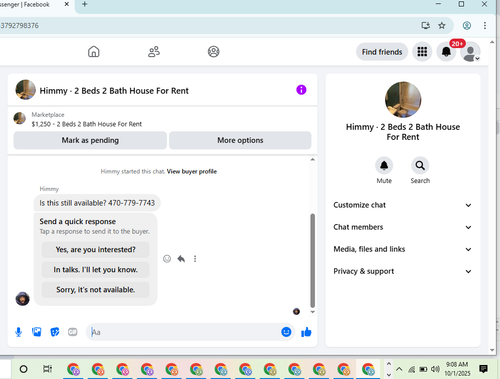Close the Messenger Facebook tab
This screenshot has width=500, height=379.
click(x=66, y=4)
